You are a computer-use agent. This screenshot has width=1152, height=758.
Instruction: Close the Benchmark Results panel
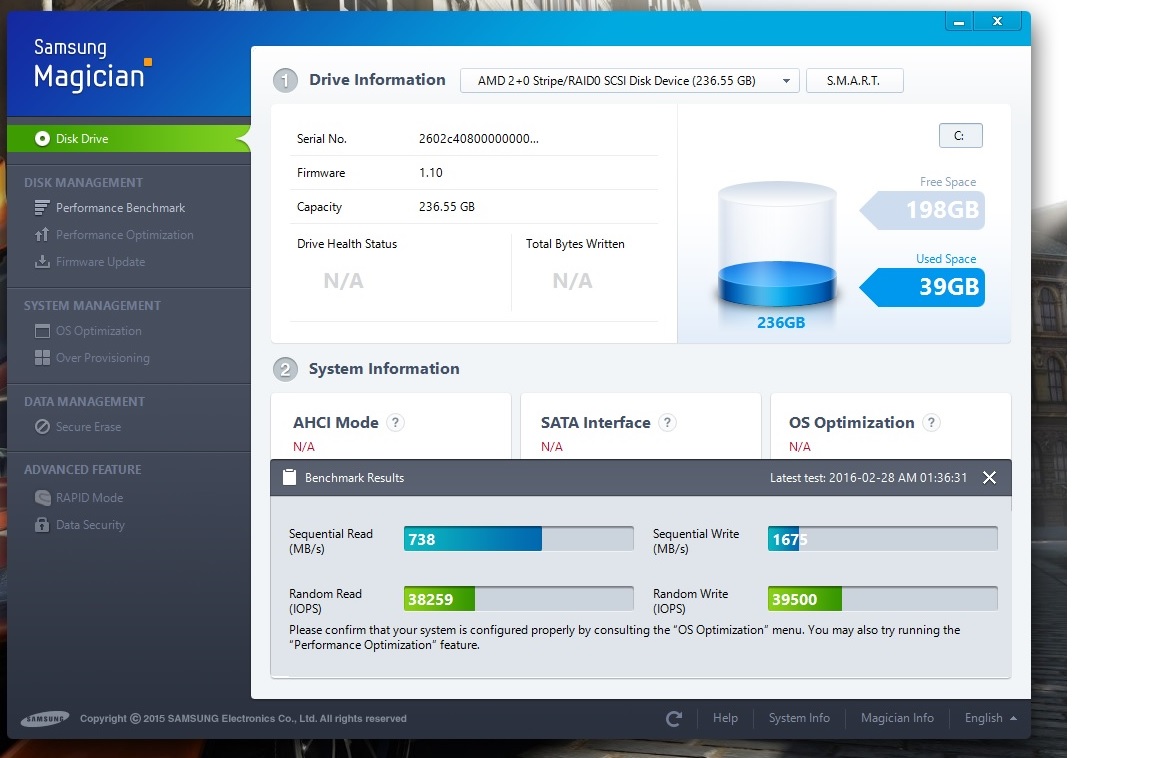tap(990, 478)
